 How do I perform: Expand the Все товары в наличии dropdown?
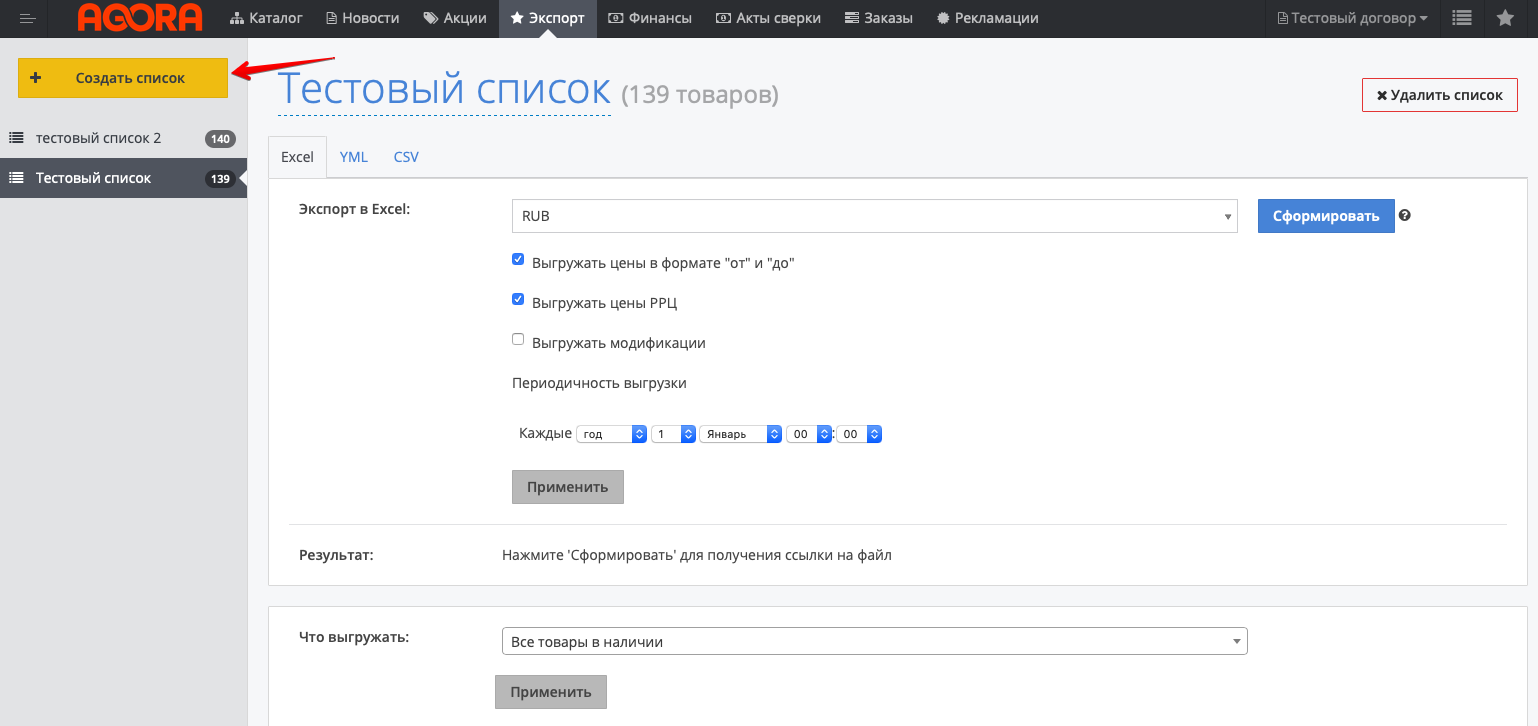coord(874,641)
